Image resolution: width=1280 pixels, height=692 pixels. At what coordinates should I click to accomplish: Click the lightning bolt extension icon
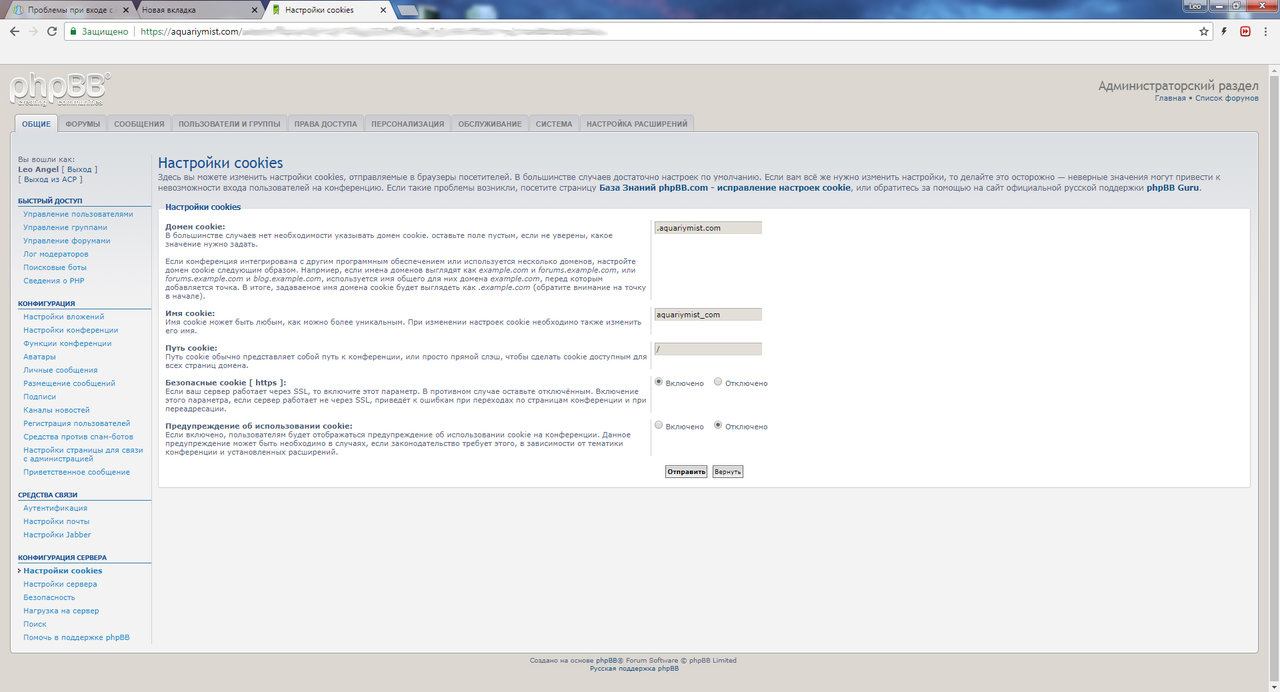pyautogui.click(x=1225, y=31)
